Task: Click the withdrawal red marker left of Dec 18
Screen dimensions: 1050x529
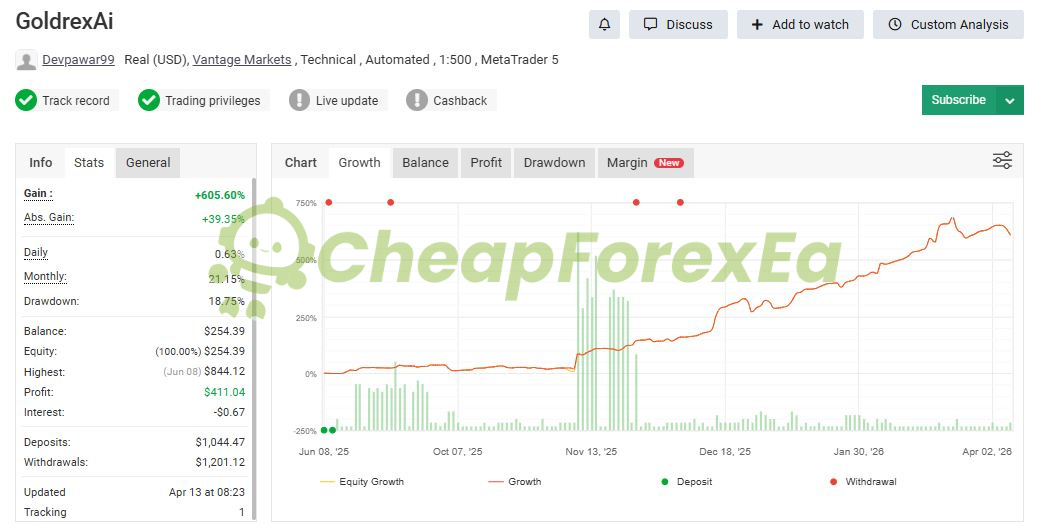Action: 680,202
